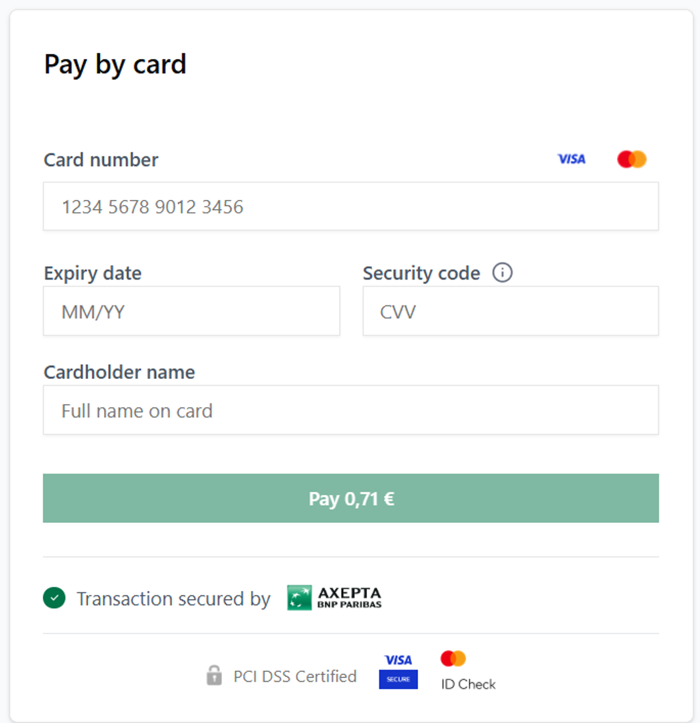This screenshot has width=700, height=723.
Task: Click the Security code label
Action: [421, 273]
